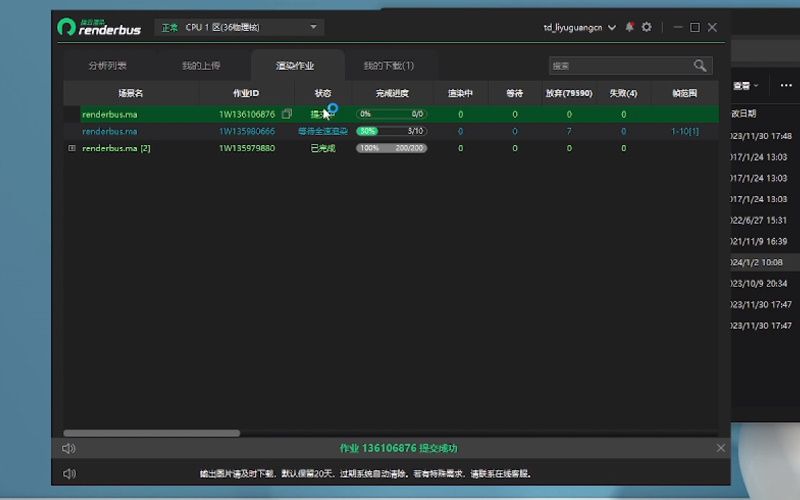Image resolution: width=800 pixels, height=500 pixels.
Task: Click the 50% progress bar
Action: (391, 131)
